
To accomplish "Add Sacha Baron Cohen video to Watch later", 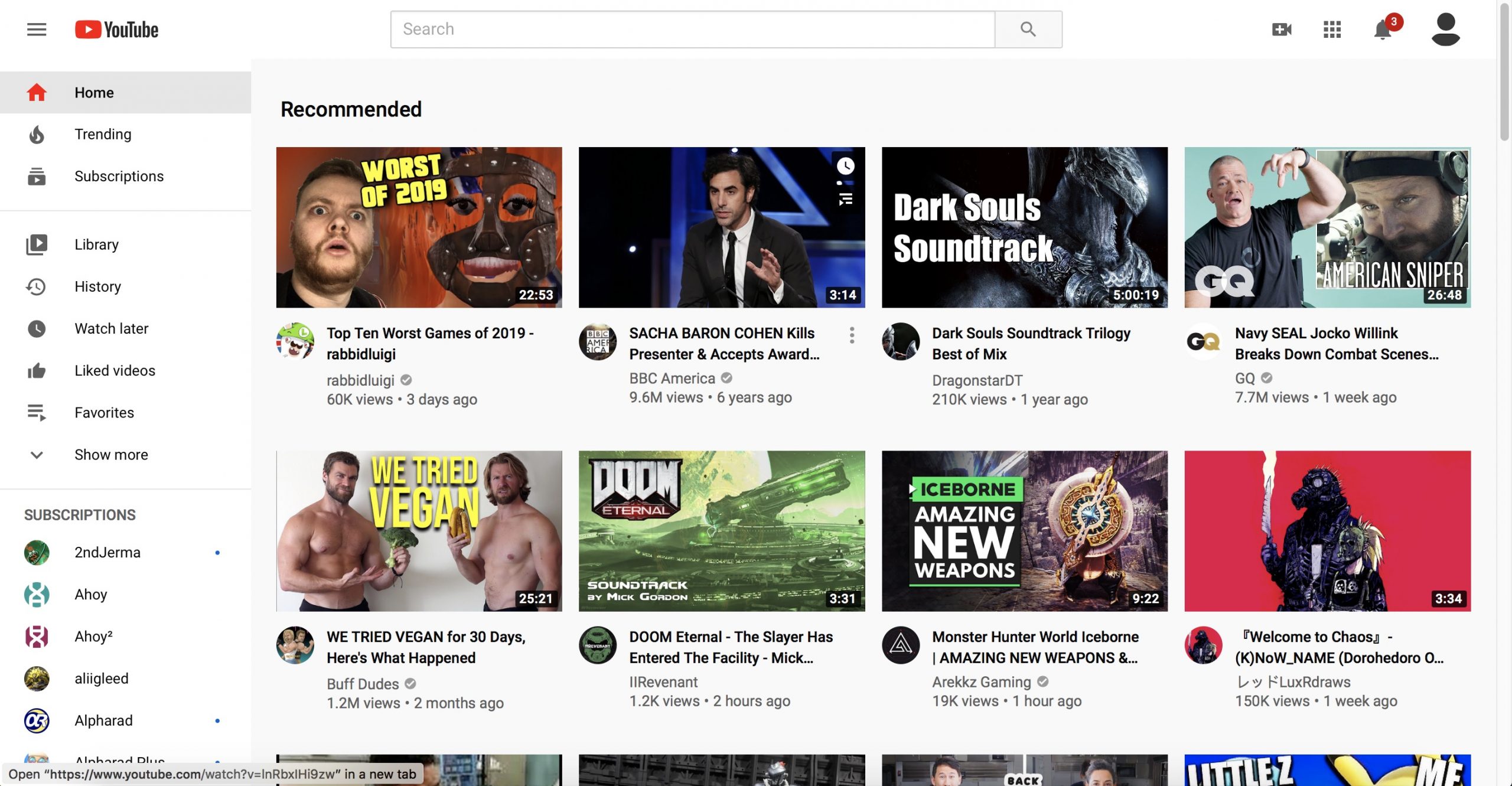I will point(846,166).
